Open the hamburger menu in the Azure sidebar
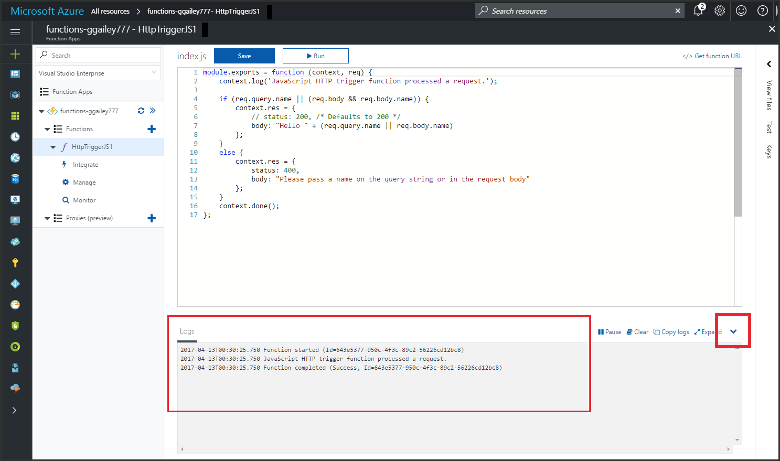Screen dimensions: 780x461 (x=15, y=32)
